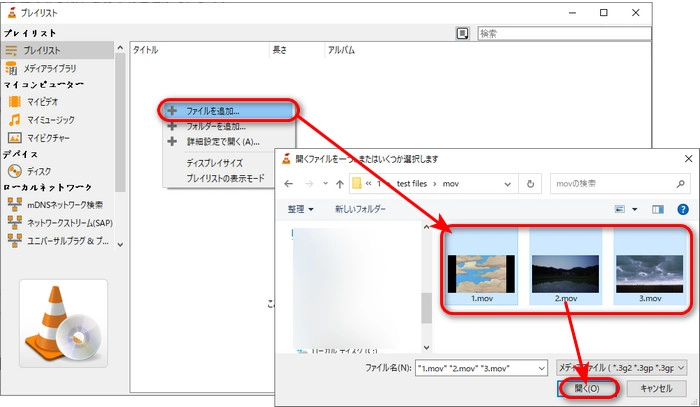Change the file view layout icon
The height and width of the screenshot is (407, 700).
(620, 209)
